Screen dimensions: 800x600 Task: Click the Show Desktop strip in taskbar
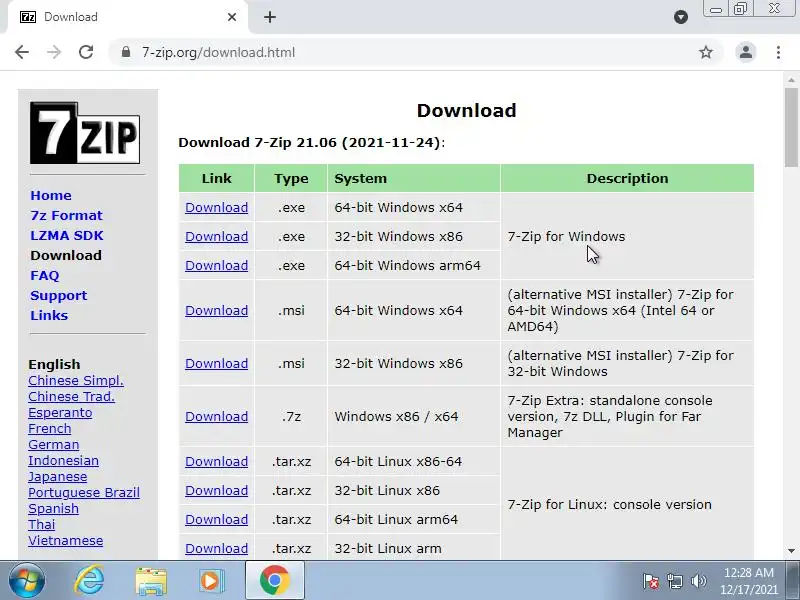tap(794, 581)
